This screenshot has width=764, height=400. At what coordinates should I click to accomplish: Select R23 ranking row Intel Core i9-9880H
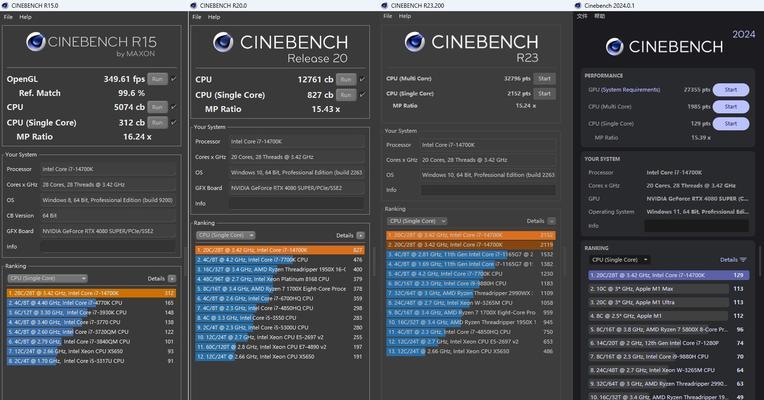tap(471, 283)
